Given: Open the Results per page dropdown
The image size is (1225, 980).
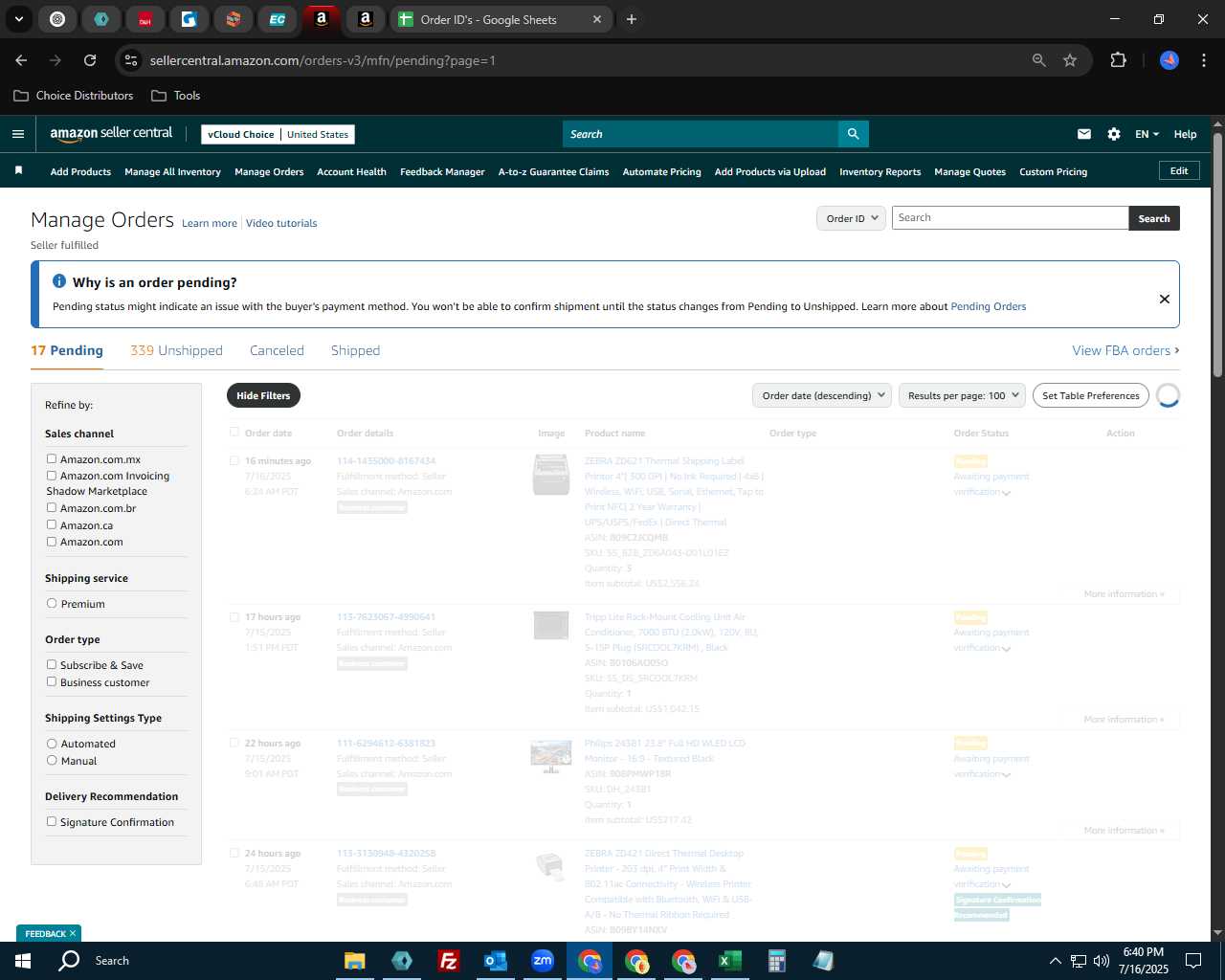Looking at the screenshot, I should tap(962, 395).
